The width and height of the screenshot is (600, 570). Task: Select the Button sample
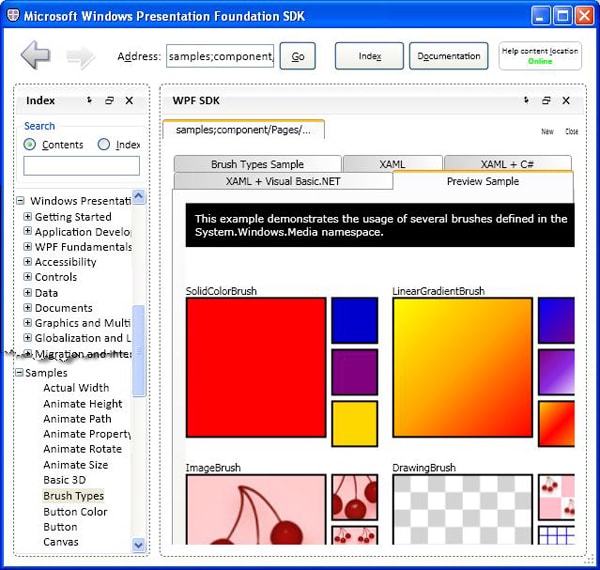[x=60, y=527]
